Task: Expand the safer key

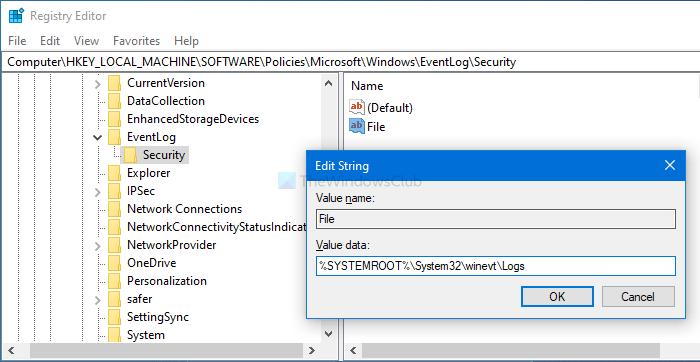Action: point(98,300)
